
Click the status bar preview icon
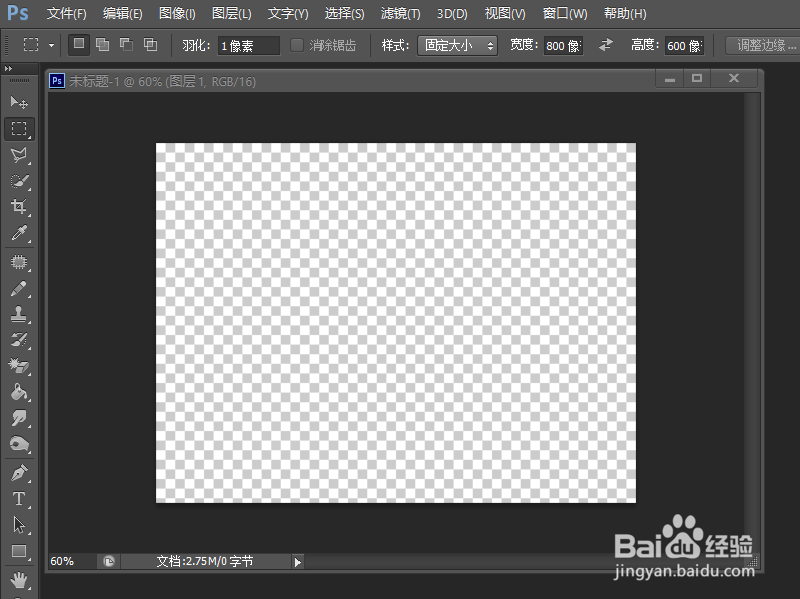(x=109, y=561)
